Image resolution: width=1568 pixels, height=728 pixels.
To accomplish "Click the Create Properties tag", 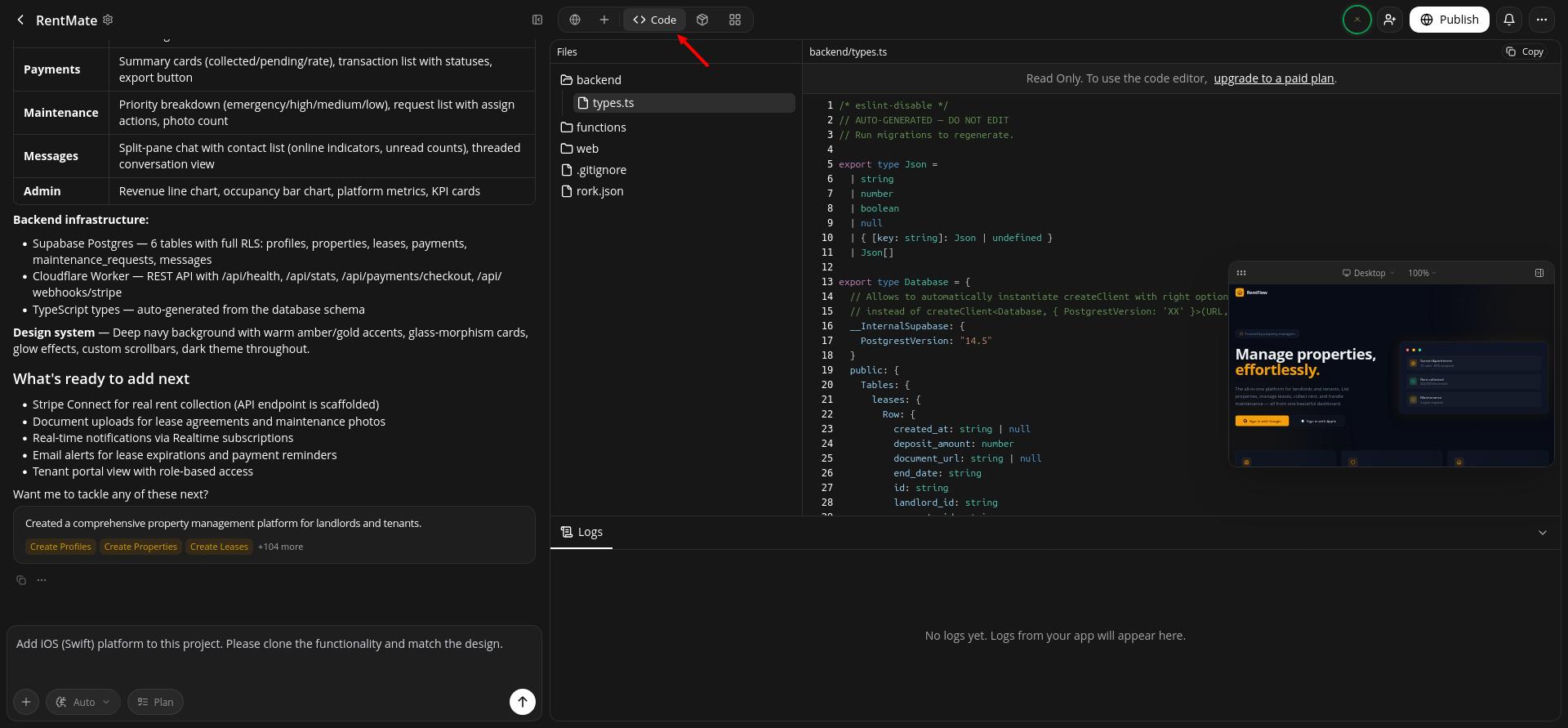I will pyautogui.click(x=140, y=547).
